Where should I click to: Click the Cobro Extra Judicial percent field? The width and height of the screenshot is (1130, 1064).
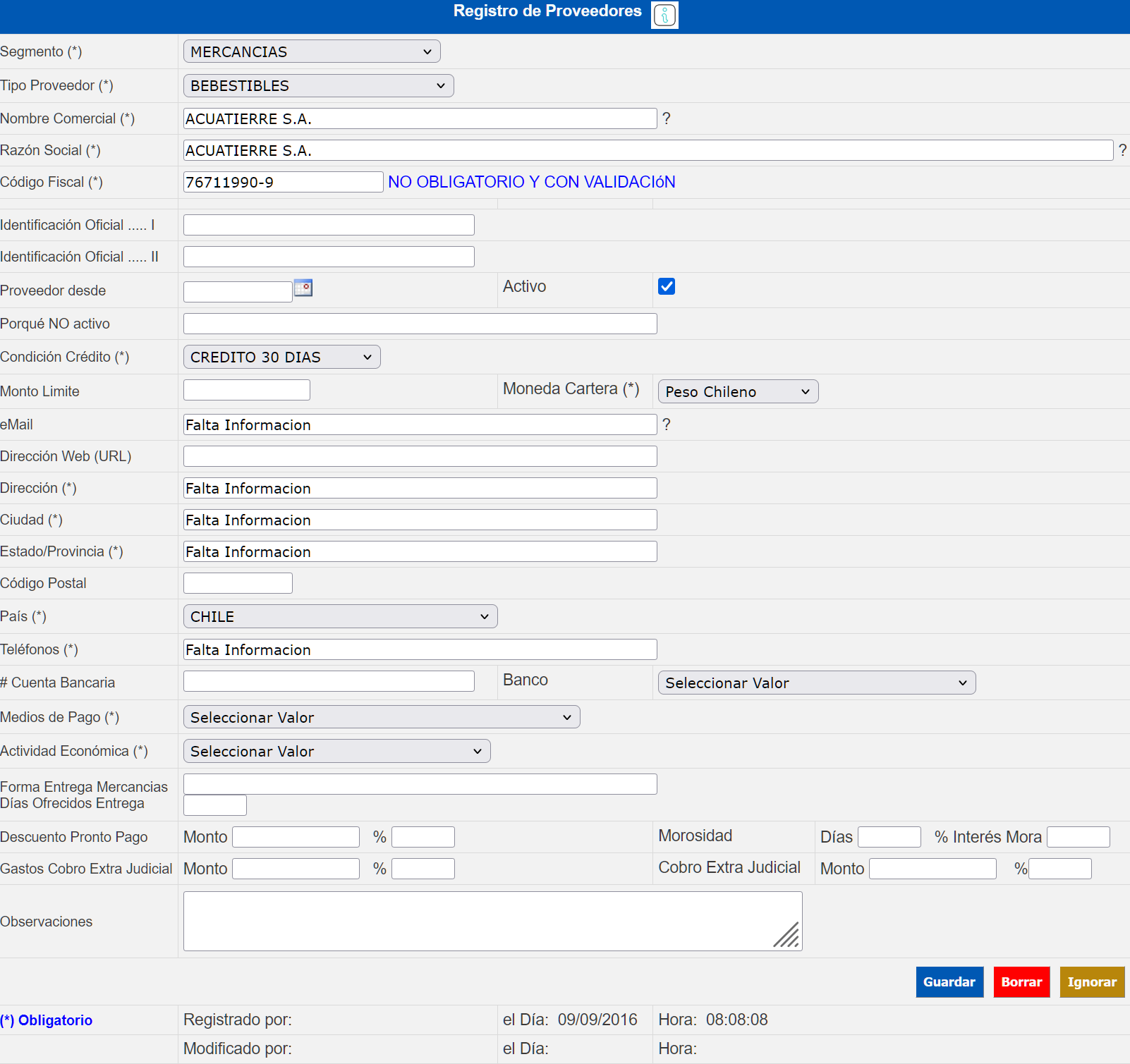click(1059, 869)
